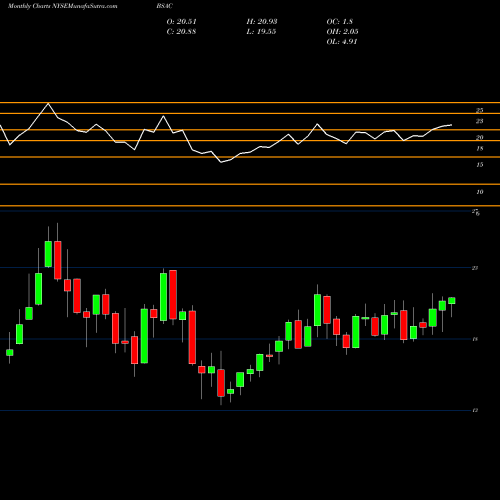The width and height of the screenshot is (500, 500).
Task: Click the 'OC: 1.8' reading
Action: 340,22
